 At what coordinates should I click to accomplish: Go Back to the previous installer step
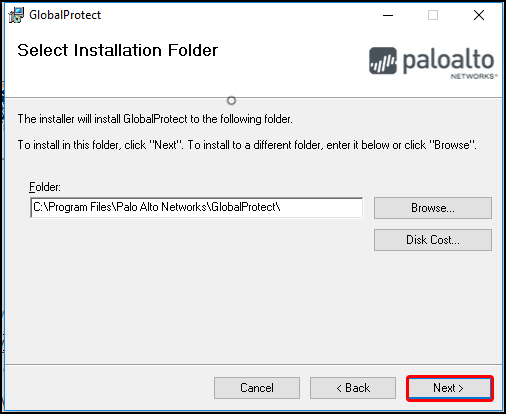pos(353,388)
